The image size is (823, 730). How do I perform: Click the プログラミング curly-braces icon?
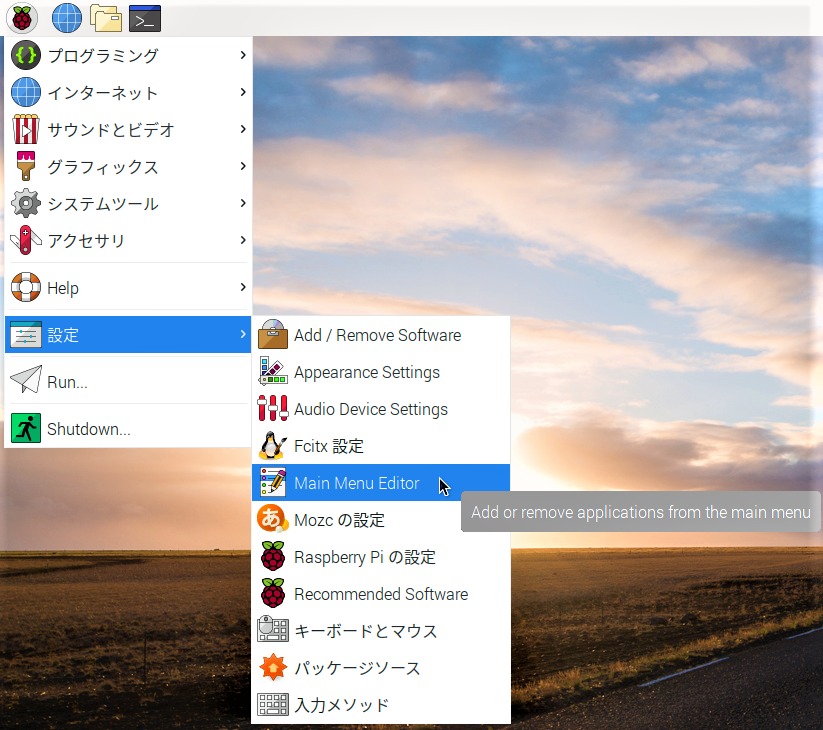[x=26, y=55]
